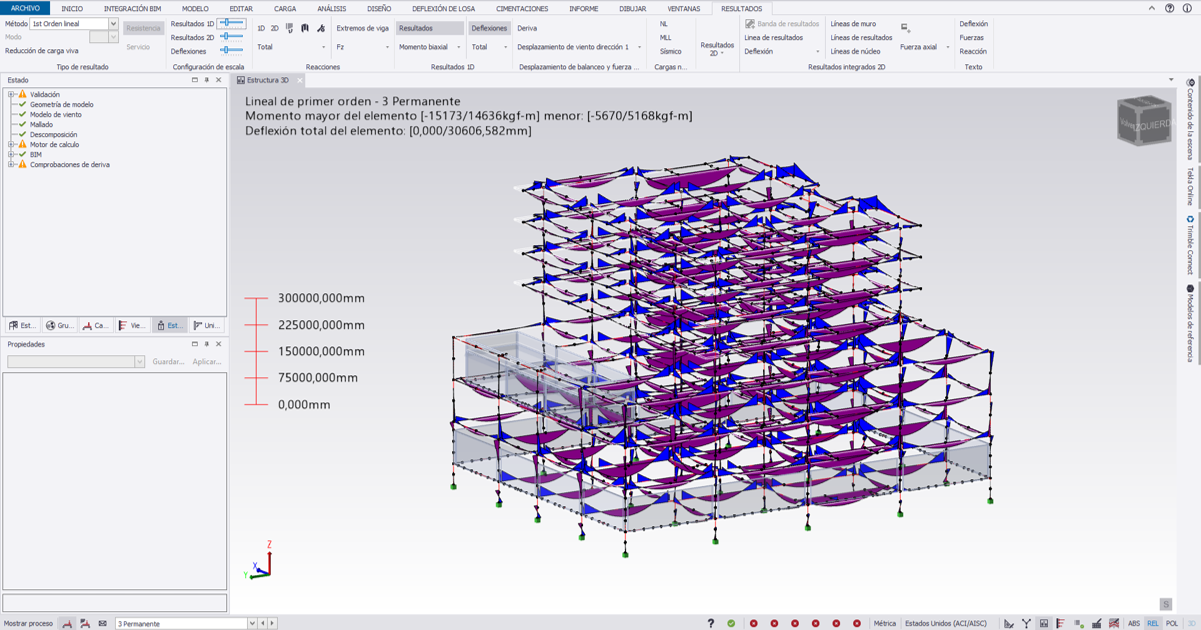Select Modelo de viento tree item

click(55, 114)
